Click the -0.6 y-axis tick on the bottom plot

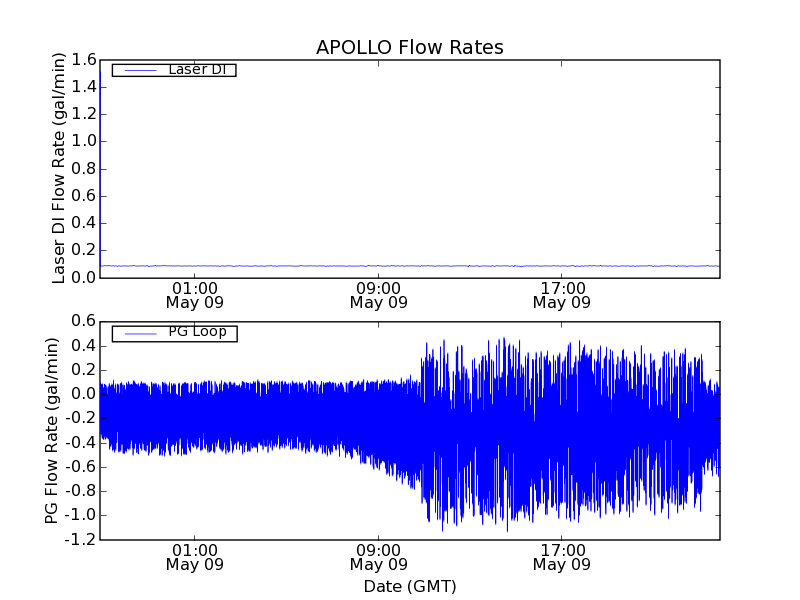(x=81, y=467)
